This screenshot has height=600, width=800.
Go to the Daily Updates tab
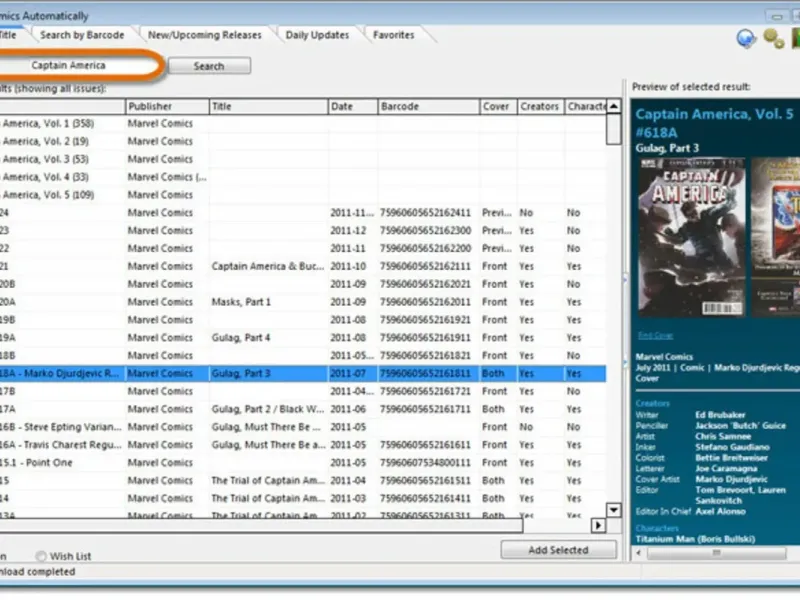pos(317,35)
